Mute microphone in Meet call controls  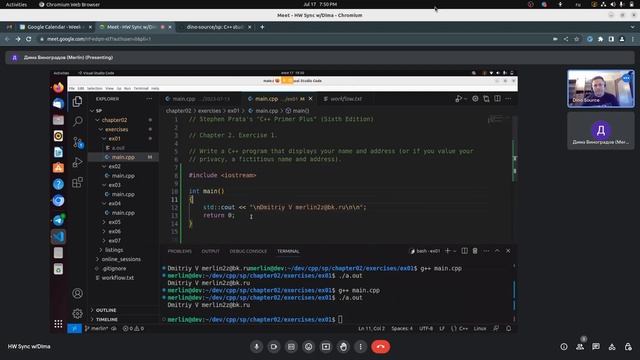click(x=256, y=347)
